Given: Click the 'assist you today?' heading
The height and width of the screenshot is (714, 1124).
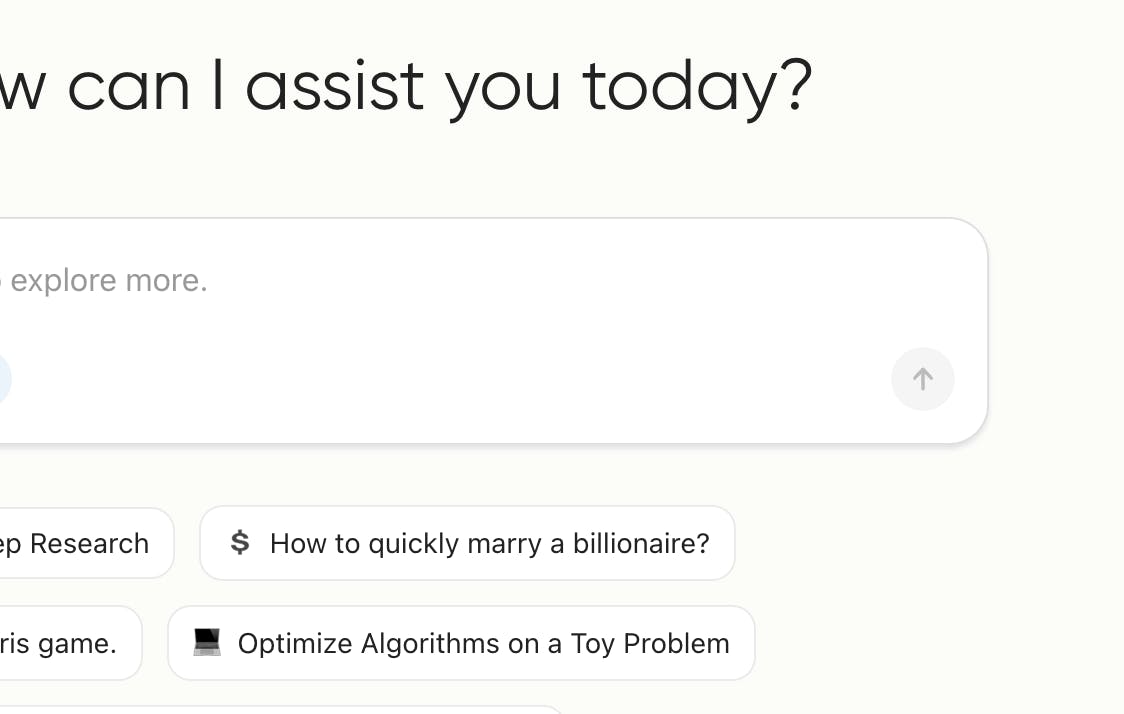Looking at the screenshot, I should pos(529,87).
